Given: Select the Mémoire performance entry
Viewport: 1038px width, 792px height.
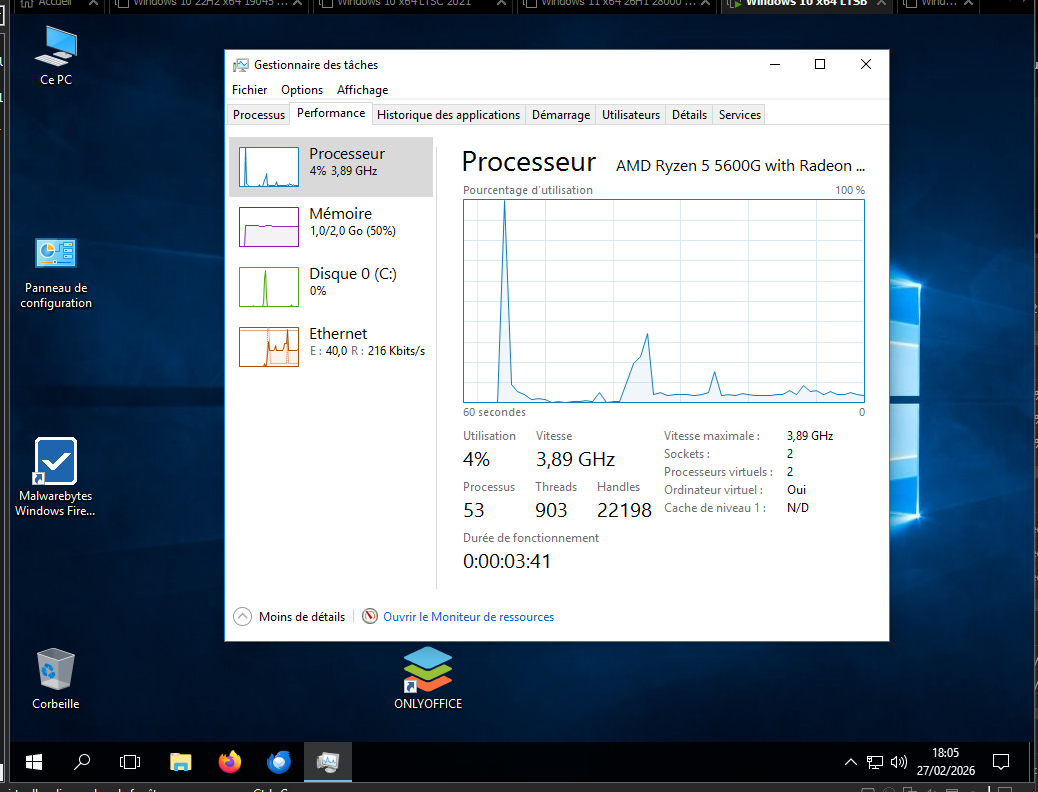Looking at the screenshot, I should pyautogui.click(x=331, y=226).
